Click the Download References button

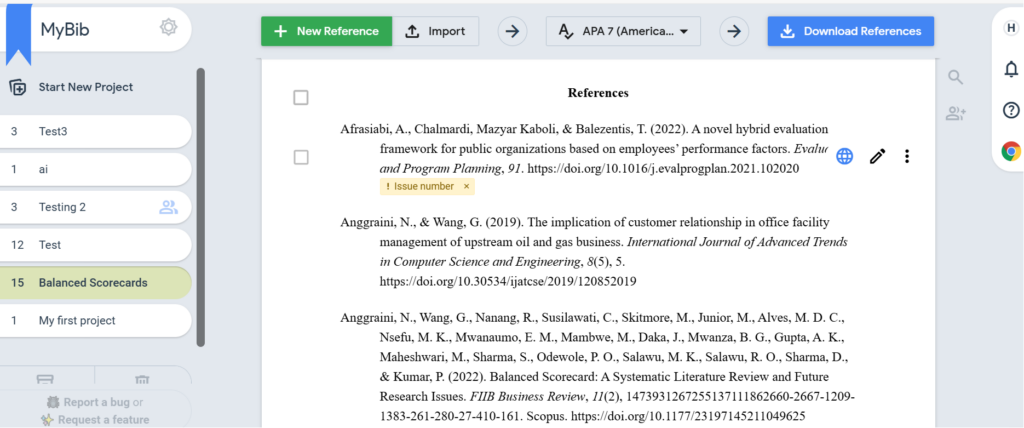(851, 31)
